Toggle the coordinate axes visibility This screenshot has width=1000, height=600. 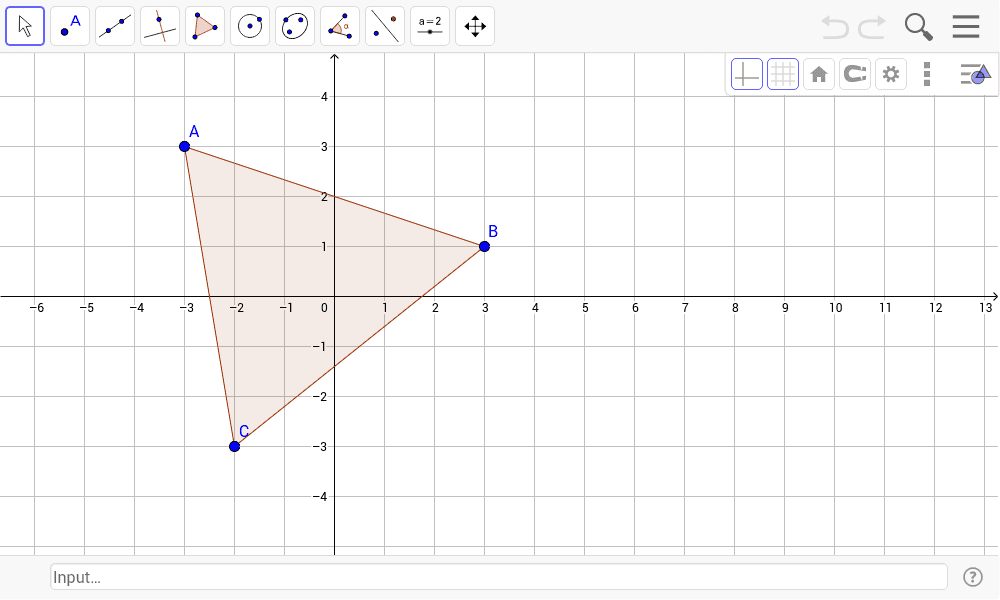[x=746, y=73]
